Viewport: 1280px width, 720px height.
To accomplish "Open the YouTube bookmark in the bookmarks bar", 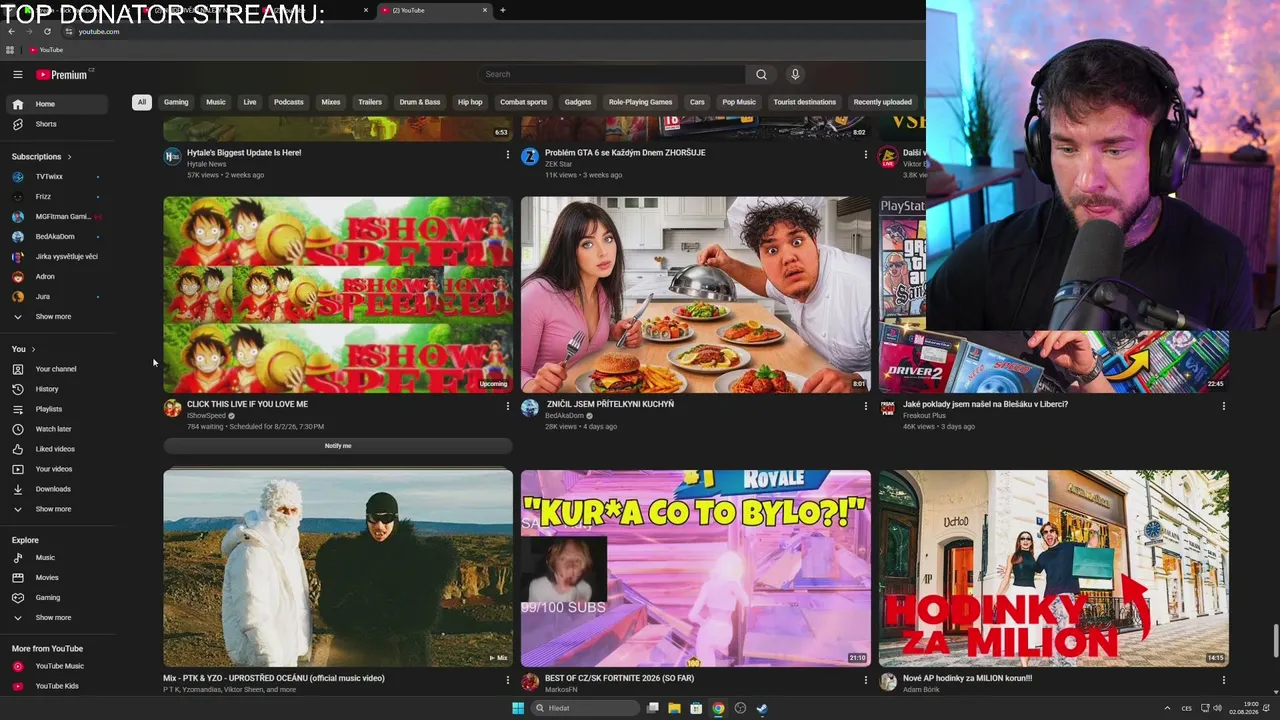I will click(x=46, y=50).
